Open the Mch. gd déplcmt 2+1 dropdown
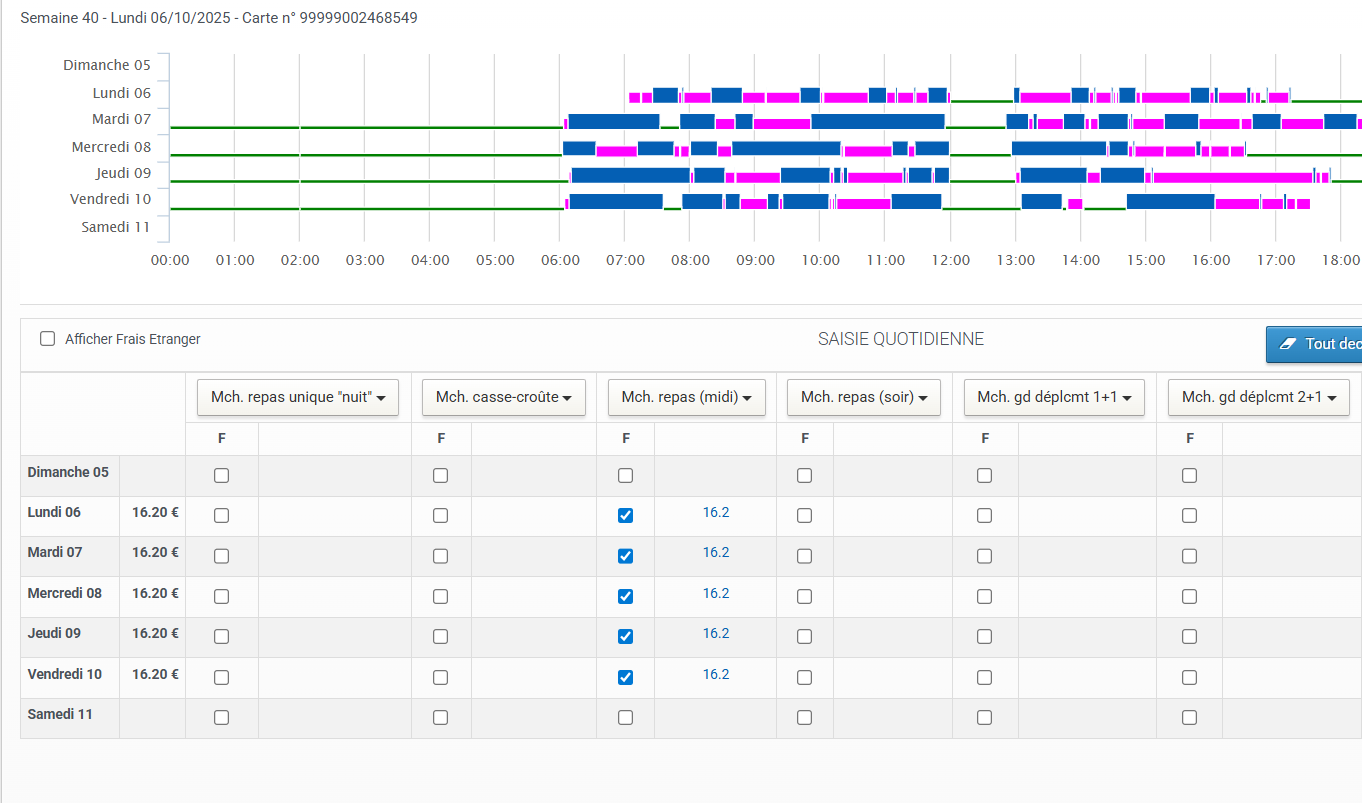Screen dimensions: 1362x803 [x=1259, y=397]
